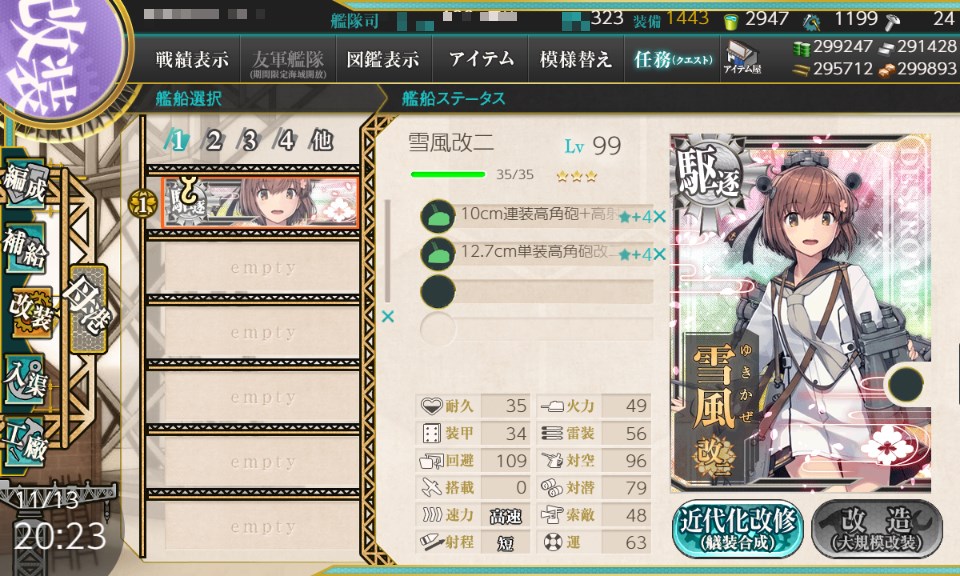960x576 pixels.
Task: Open the 任務 (クエスト) quest menu
Action: pos(673,59)
